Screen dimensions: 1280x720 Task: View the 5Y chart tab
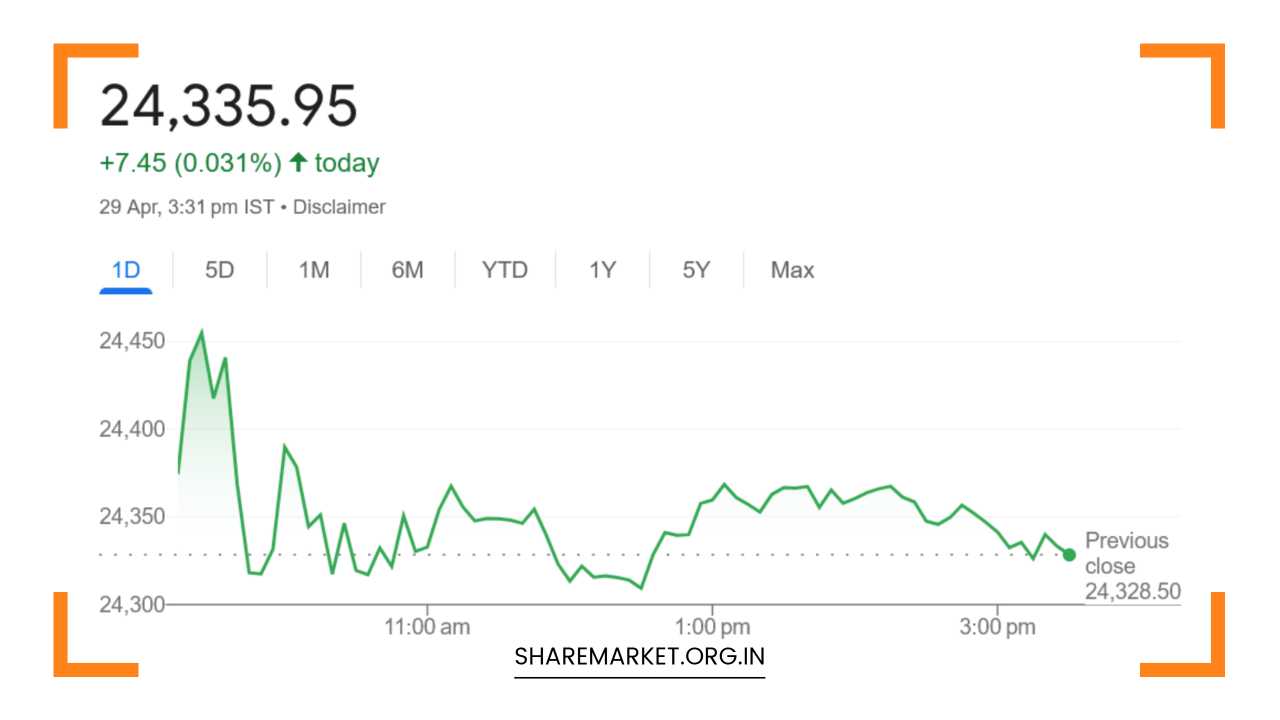[x=695, y=270]
